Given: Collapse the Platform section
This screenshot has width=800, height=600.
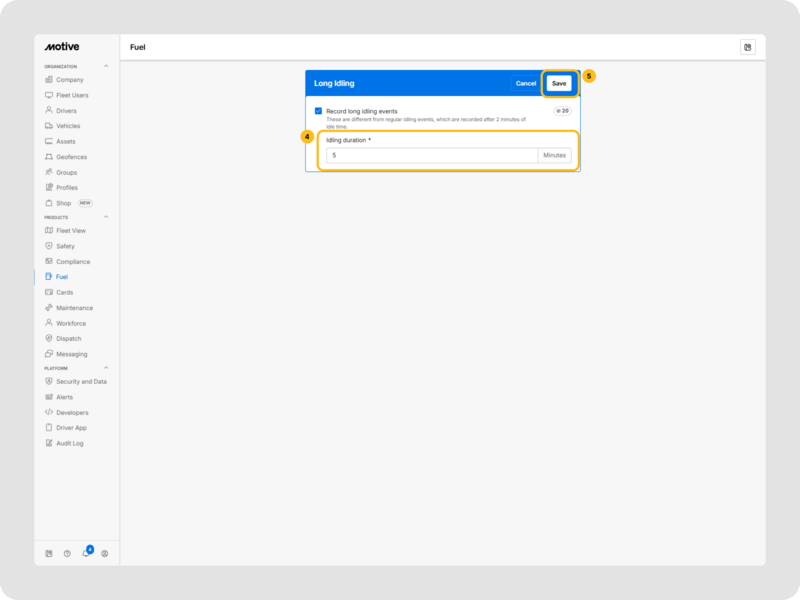Looking at the screenshot, I should pos(107,368).
